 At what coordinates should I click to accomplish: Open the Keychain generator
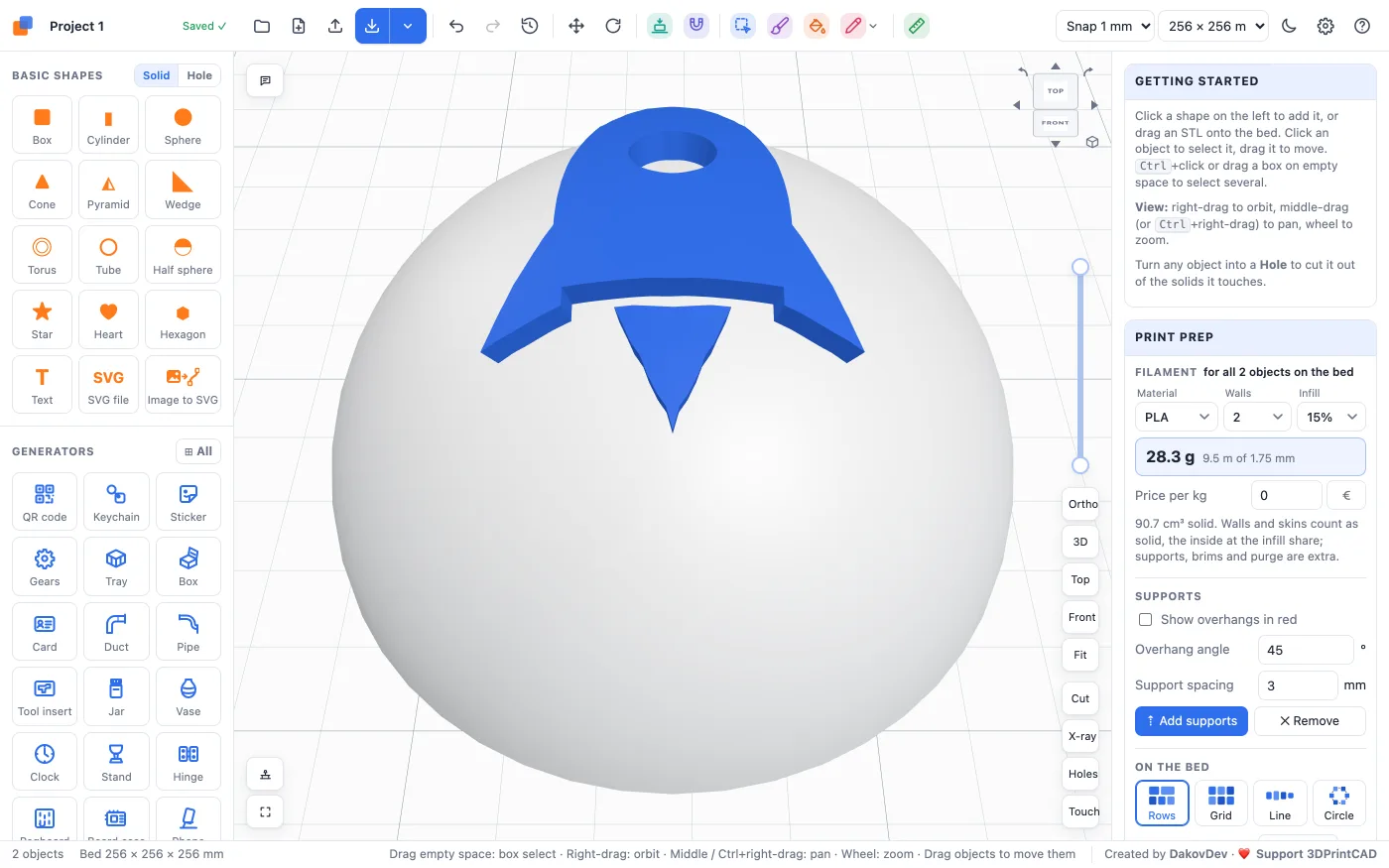pyautogui.click(x=116, y=502)
